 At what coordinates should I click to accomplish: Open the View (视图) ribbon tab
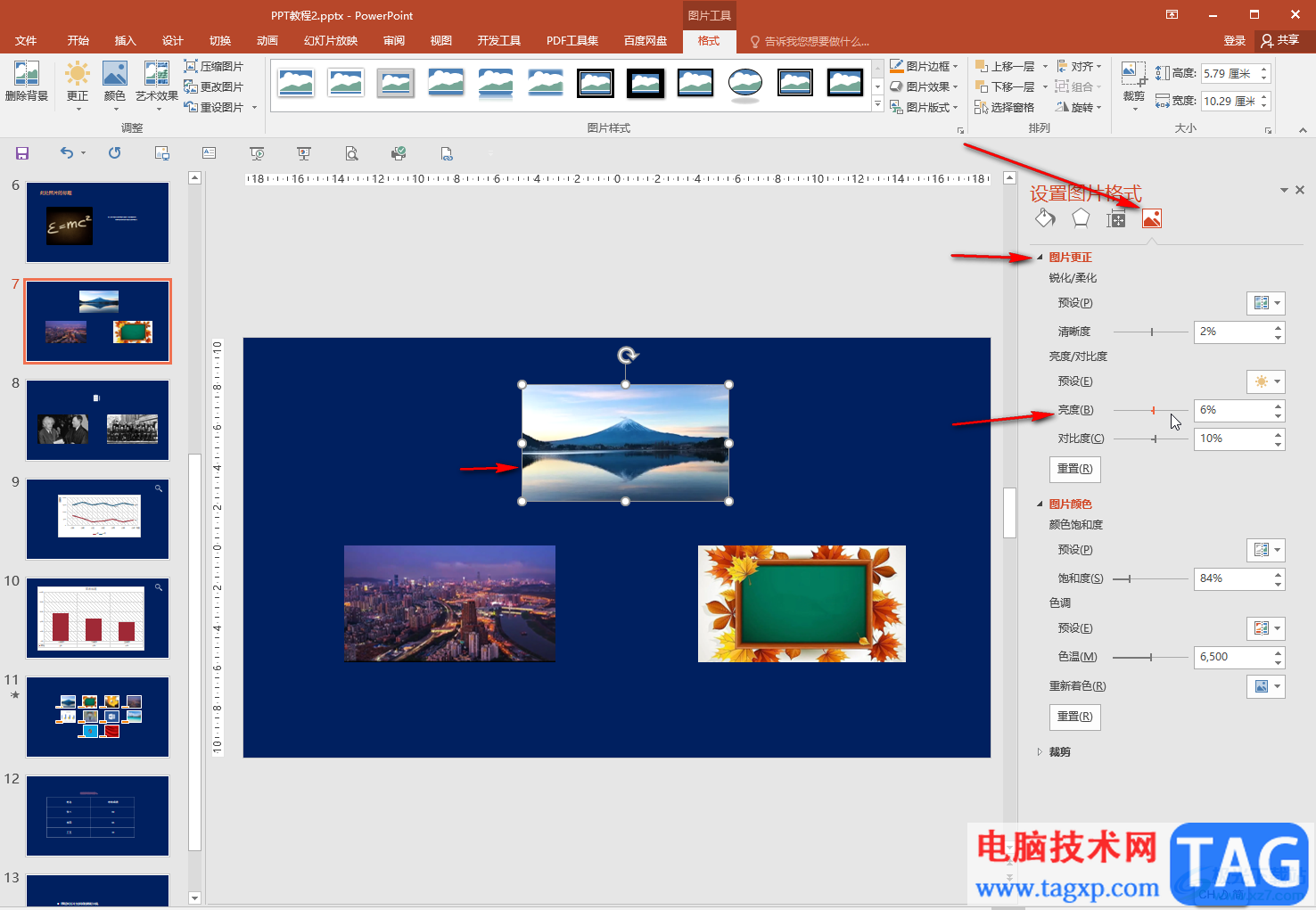[x=441, y=41]
